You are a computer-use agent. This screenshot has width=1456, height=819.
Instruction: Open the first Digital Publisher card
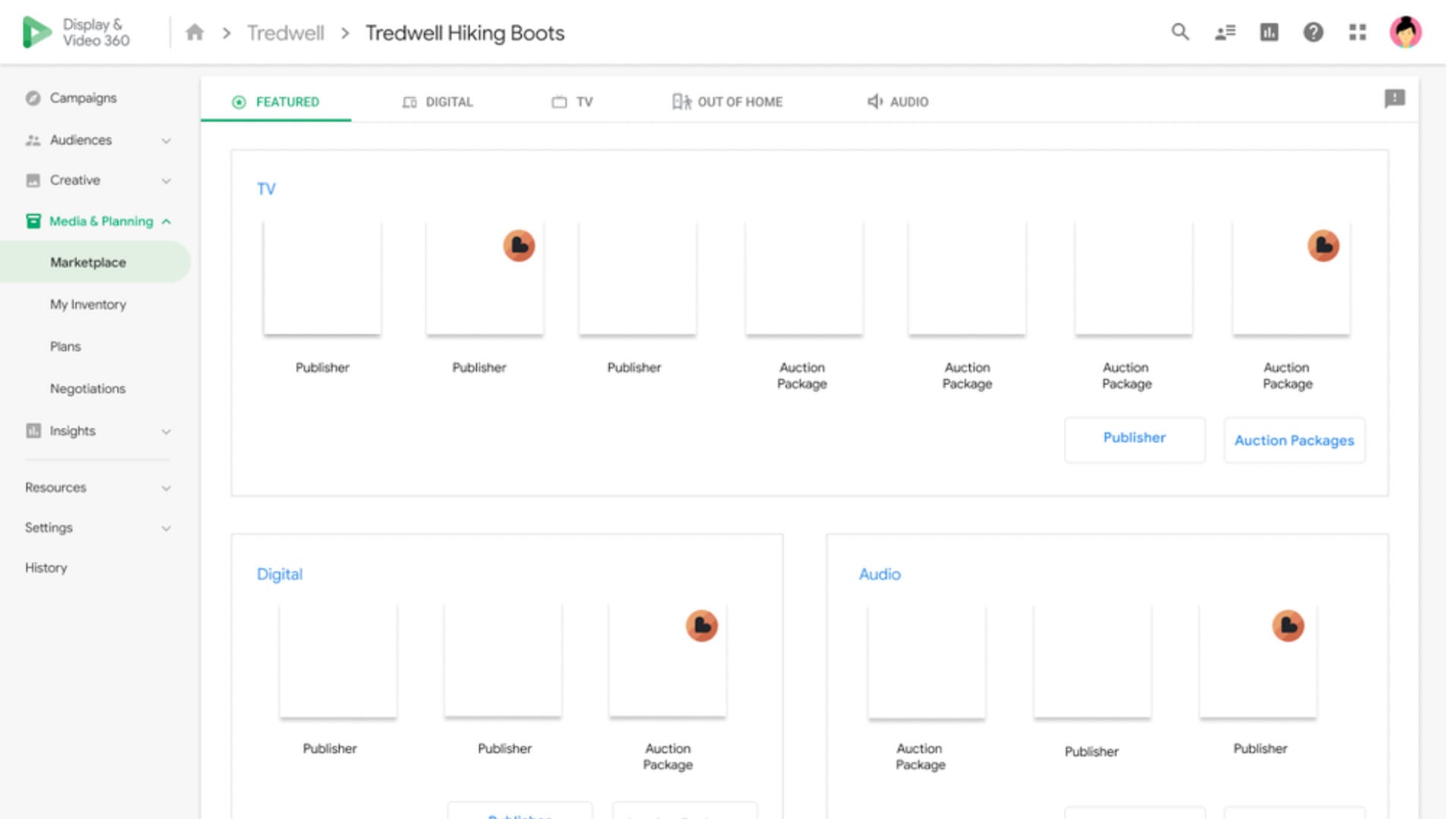(337, 660)
